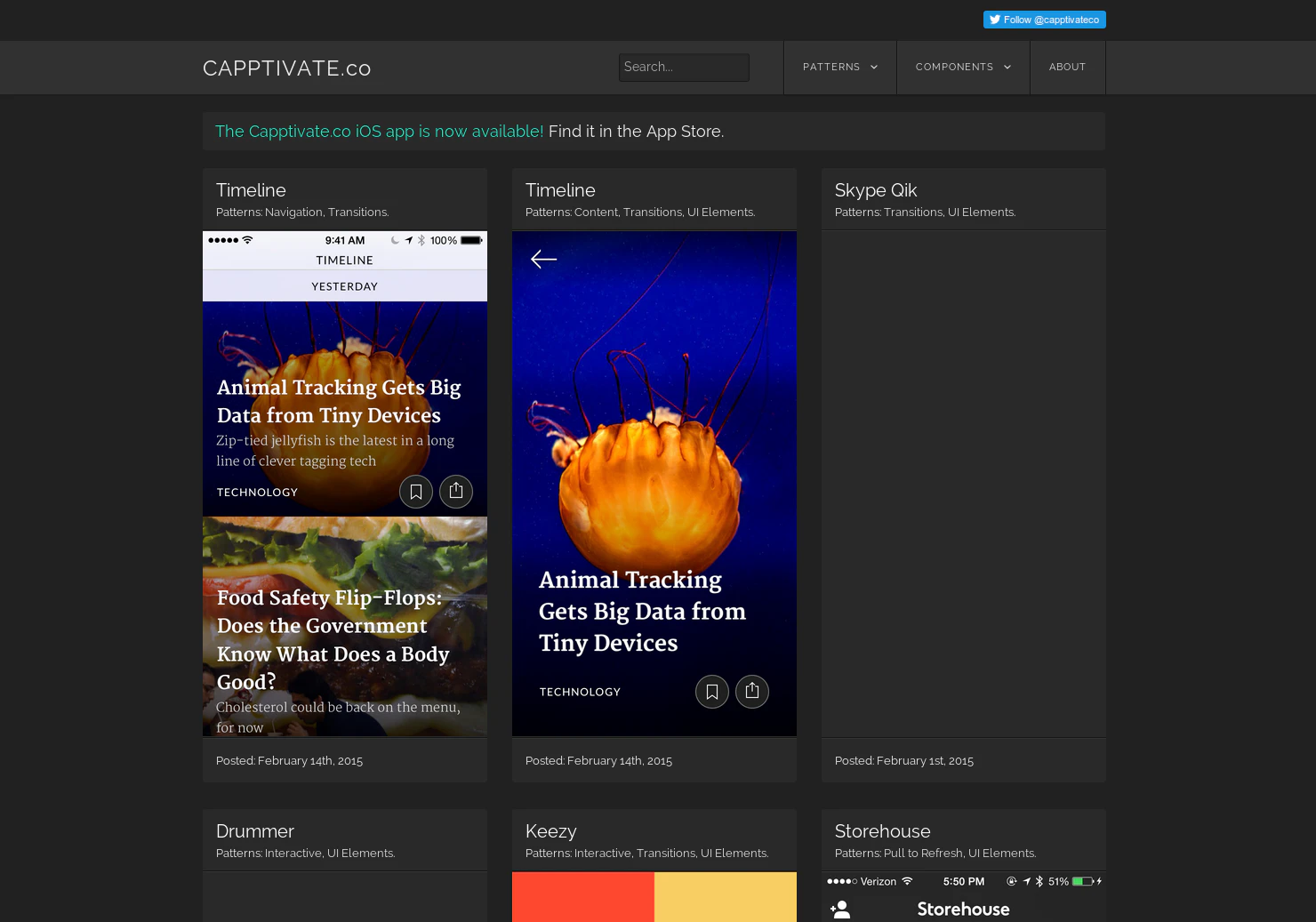
Task: Click the Storehouse app title in preview
Action: click(x=964, y=910)
